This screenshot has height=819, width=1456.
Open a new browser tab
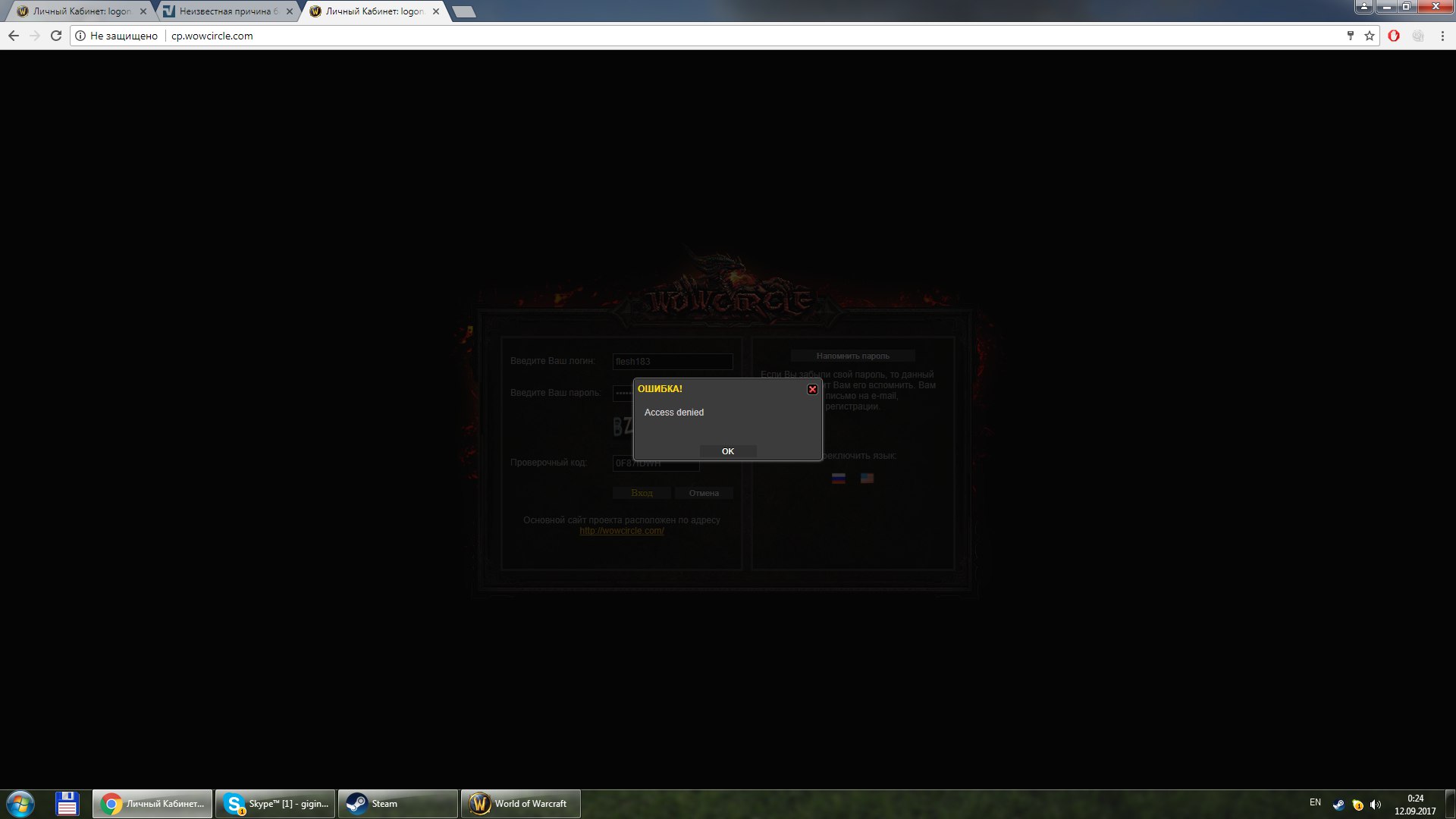[463, 11]
